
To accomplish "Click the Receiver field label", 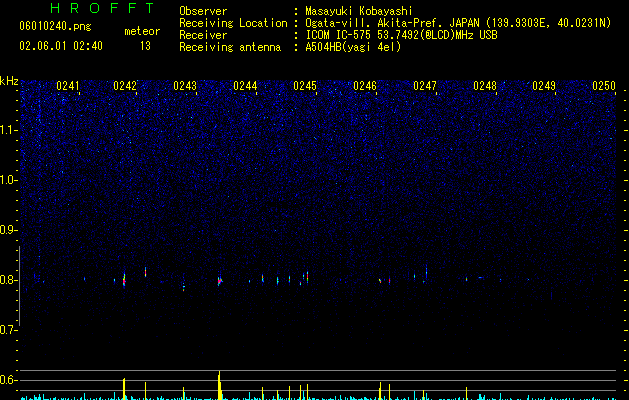I will tap(203, 35).
